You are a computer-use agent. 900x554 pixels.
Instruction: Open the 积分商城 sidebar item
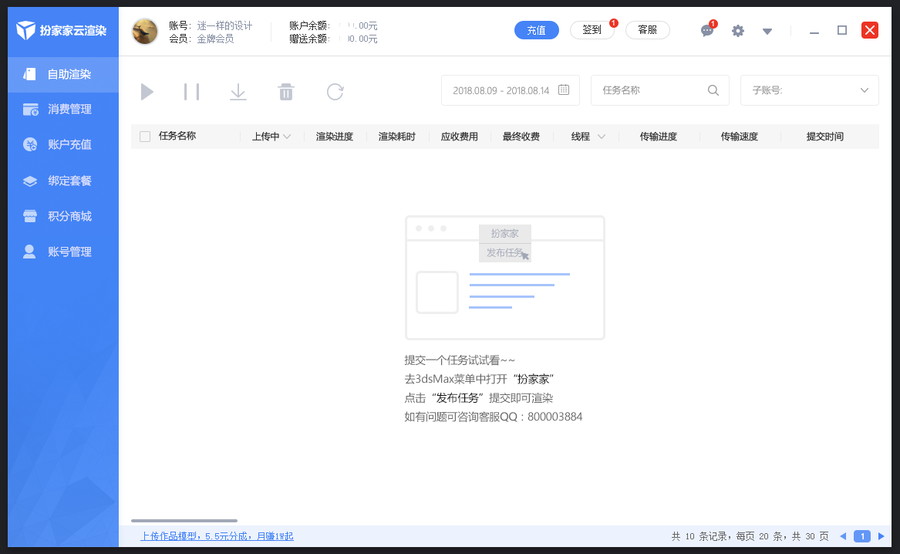point(69,216)
